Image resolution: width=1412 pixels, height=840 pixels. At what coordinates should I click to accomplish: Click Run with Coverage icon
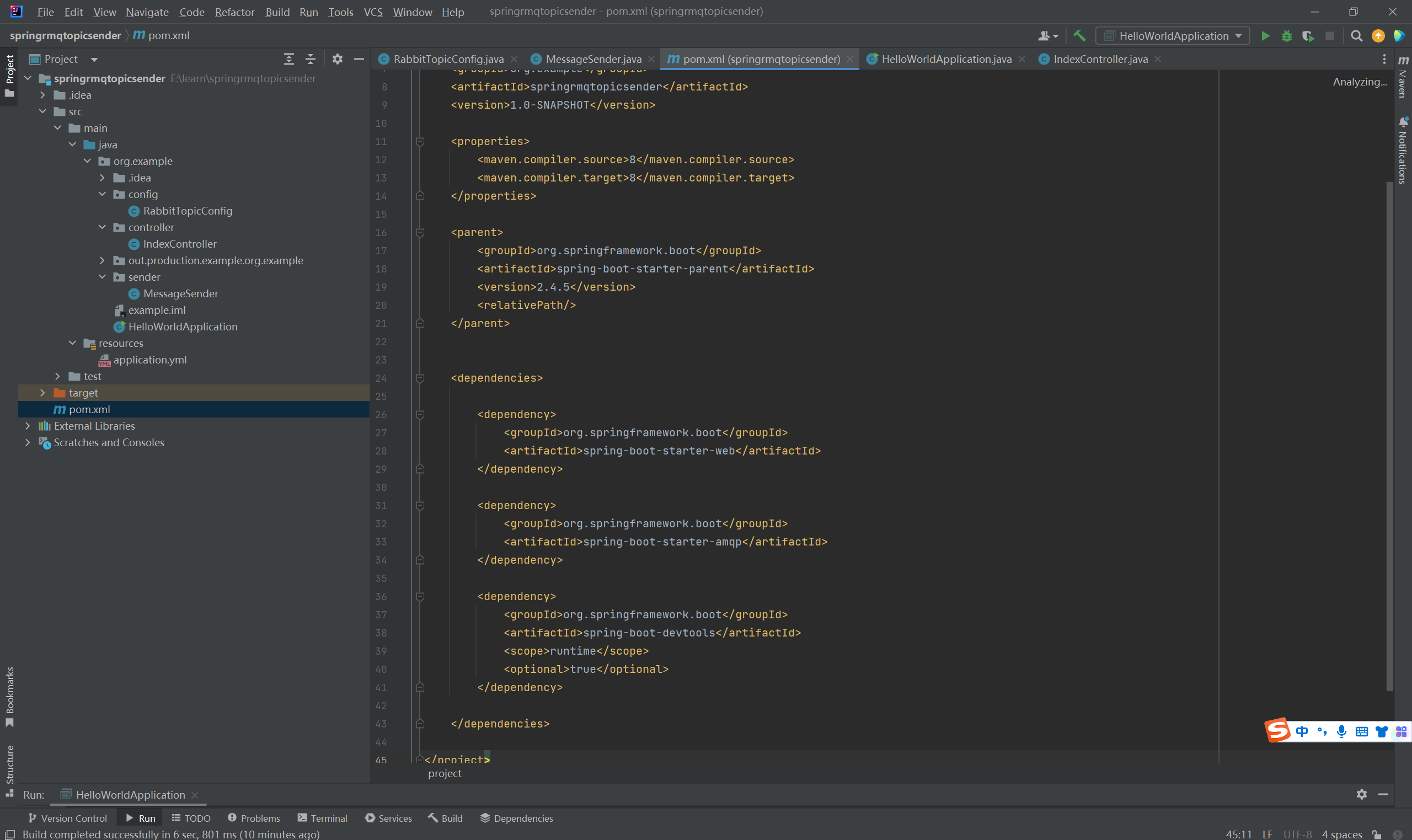[1307, 36]
